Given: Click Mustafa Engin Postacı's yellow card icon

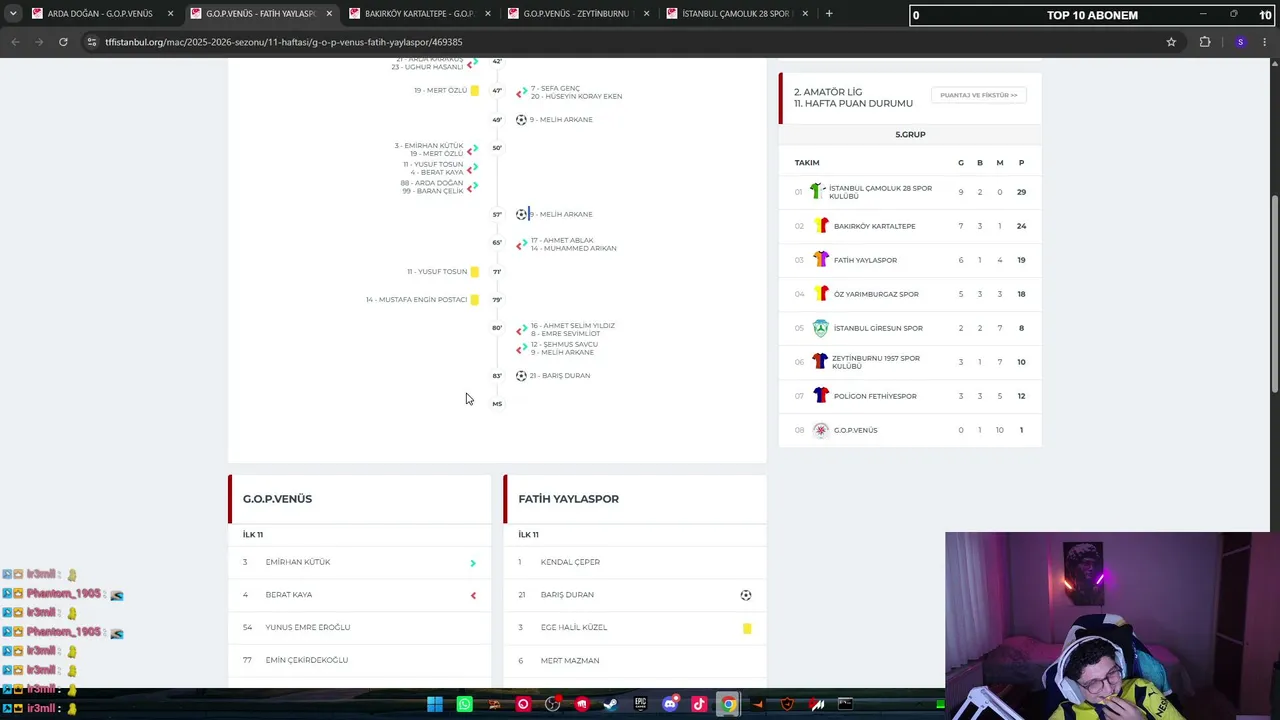Looking at the screenshot, I should pos(474,300).
